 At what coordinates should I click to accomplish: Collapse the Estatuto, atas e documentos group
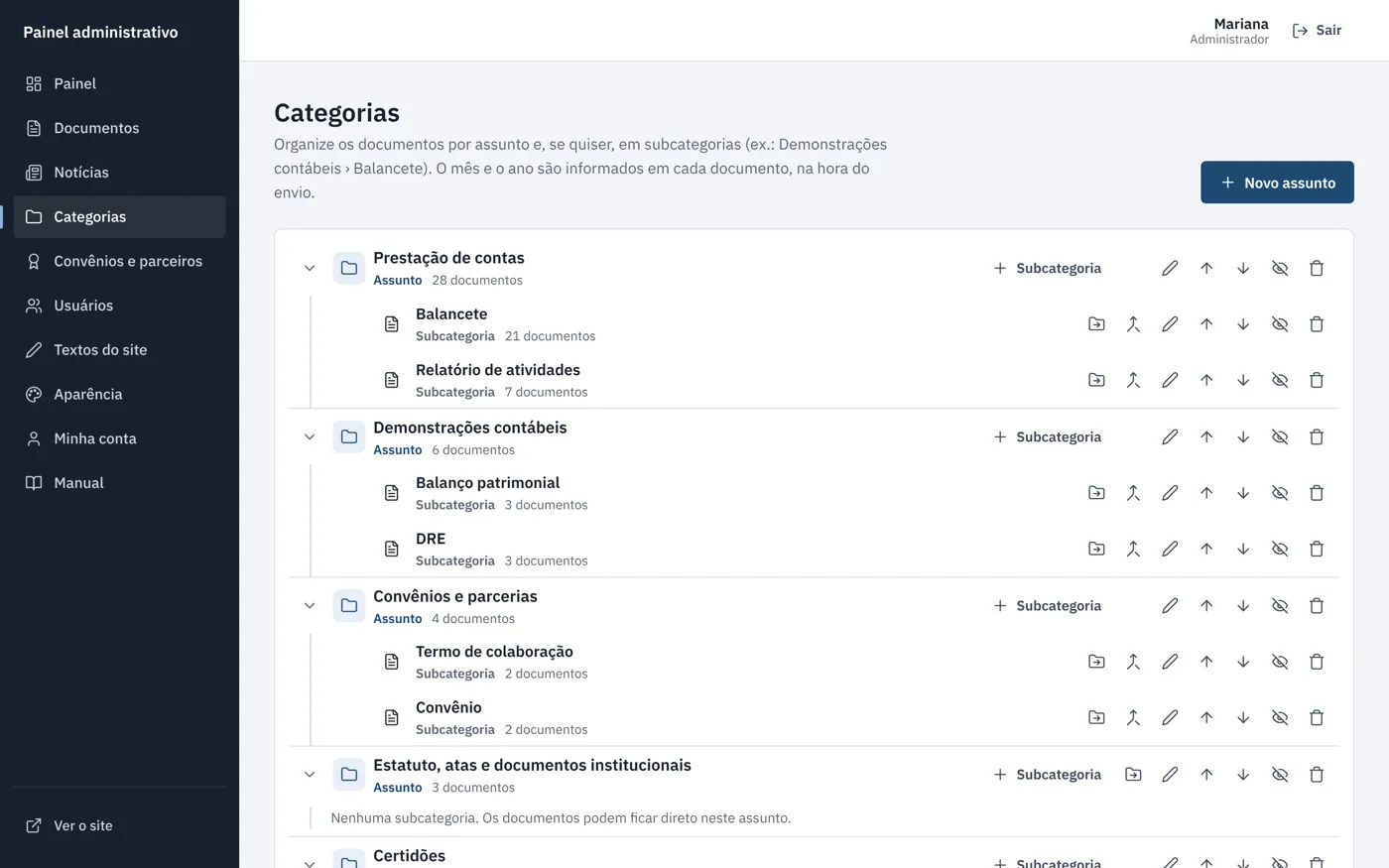click(310, 775)
